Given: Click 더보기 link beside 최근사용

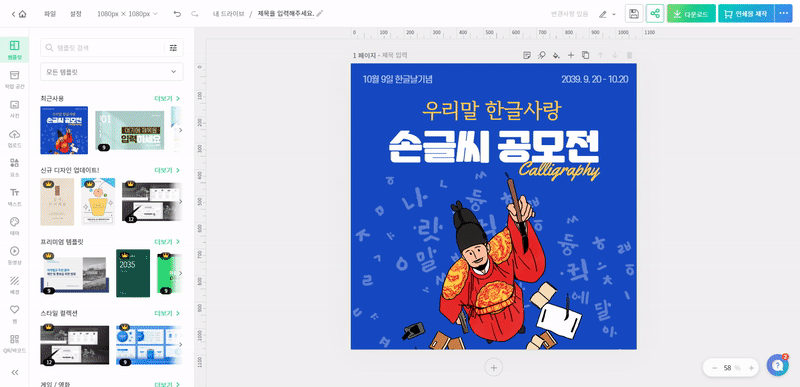Looking at the screenshot, I should [167, 98].
